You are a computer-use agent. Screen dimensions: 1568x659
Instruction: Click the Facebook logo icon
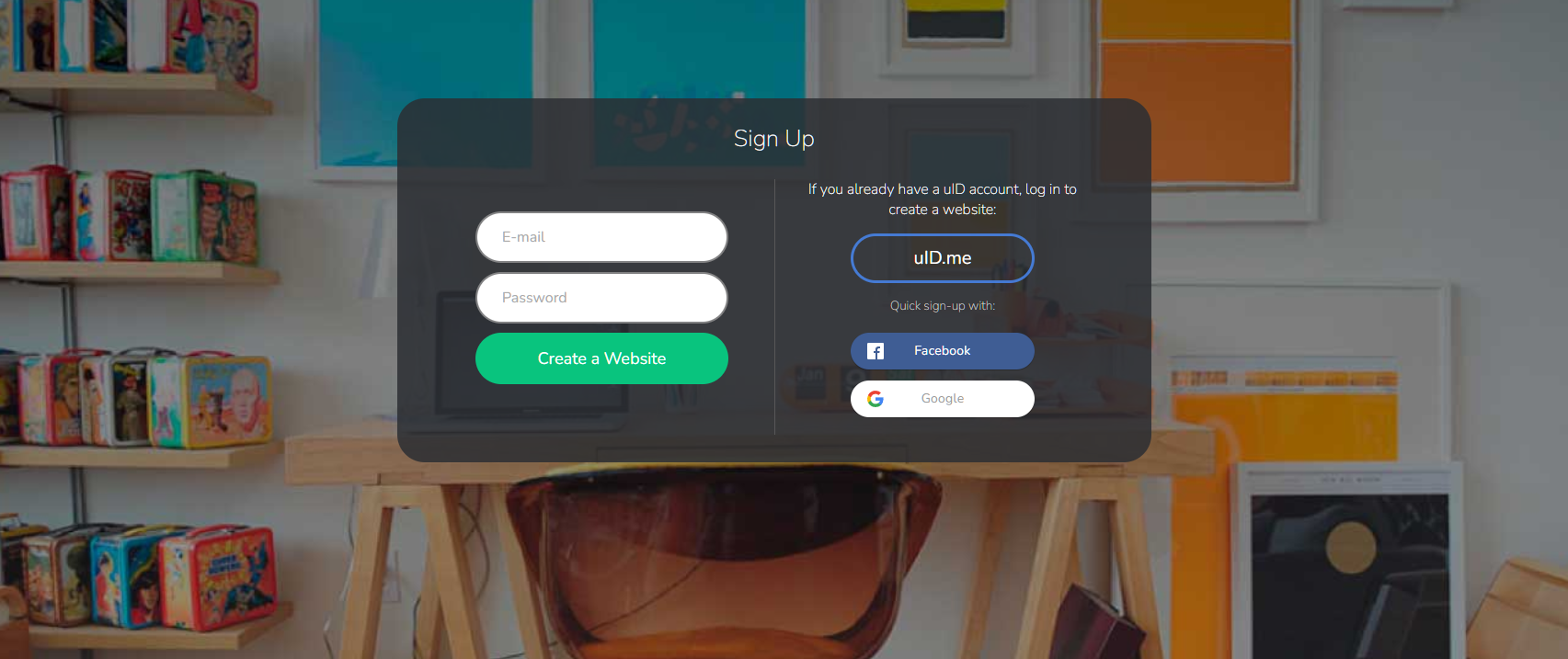876,351
